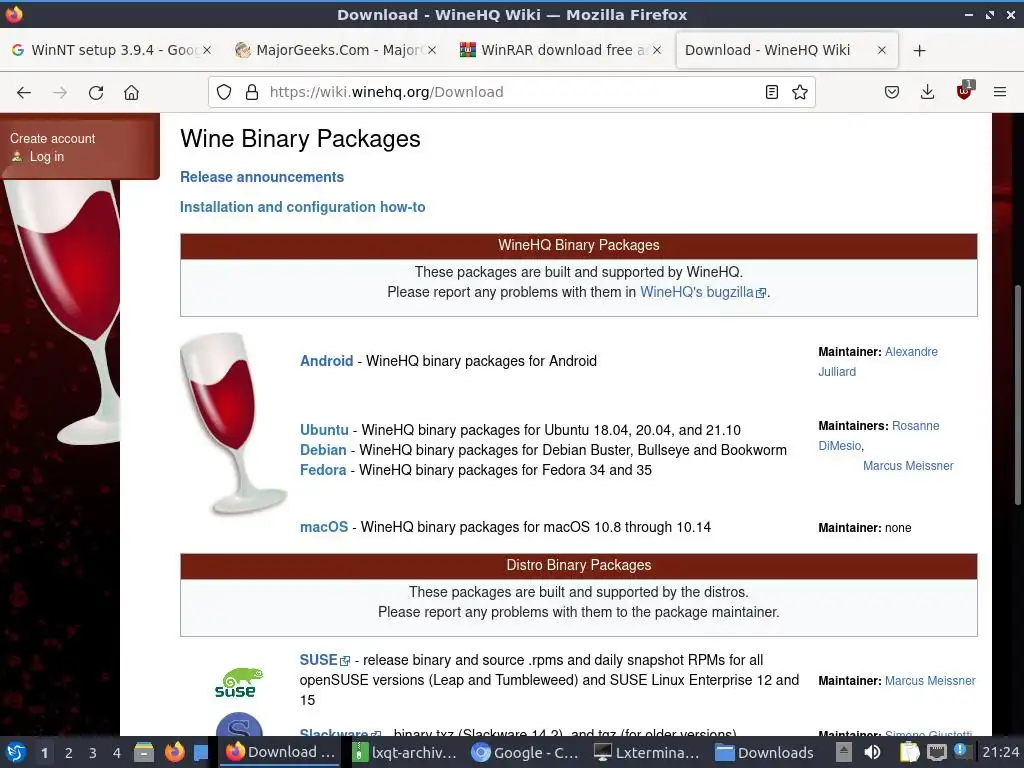Click the page vertical scrollbar thumb

click(1017, 395)
